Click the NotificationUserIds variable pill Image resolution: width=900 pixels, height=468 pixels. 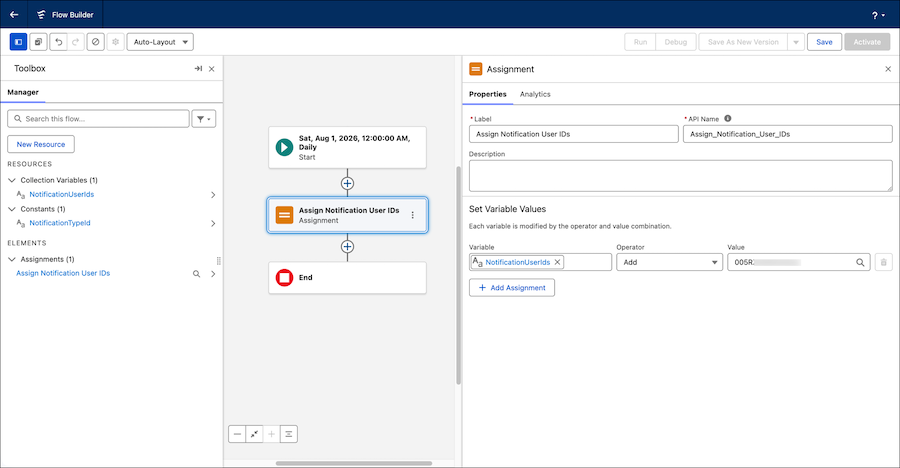pyautogui.click(x=517, y=262)
